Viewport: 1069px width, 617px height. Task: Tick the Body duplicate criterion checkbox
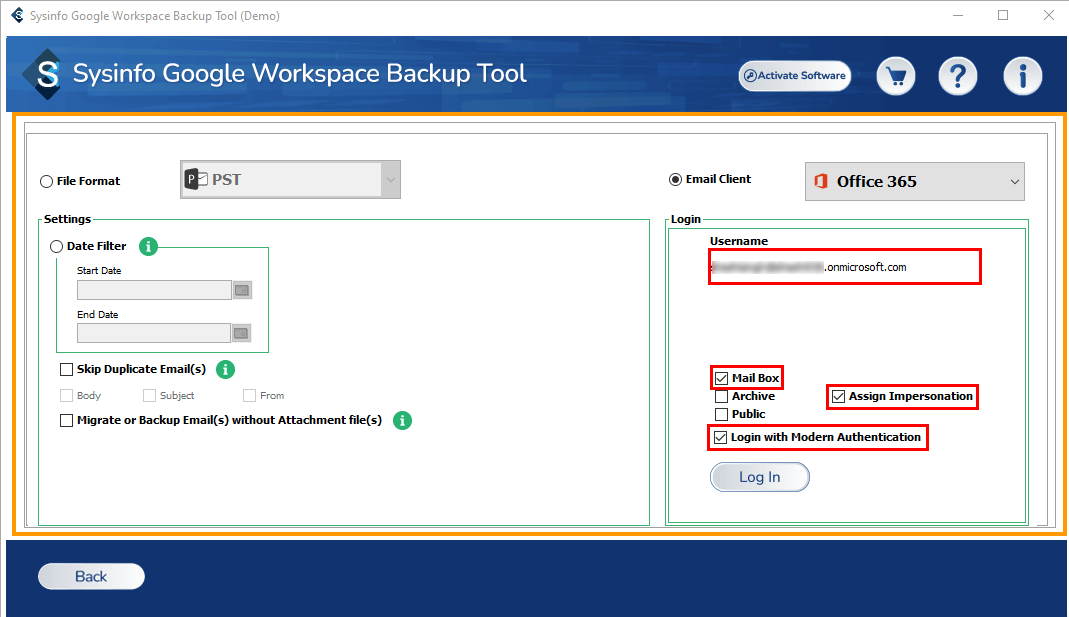coord(66,395)
